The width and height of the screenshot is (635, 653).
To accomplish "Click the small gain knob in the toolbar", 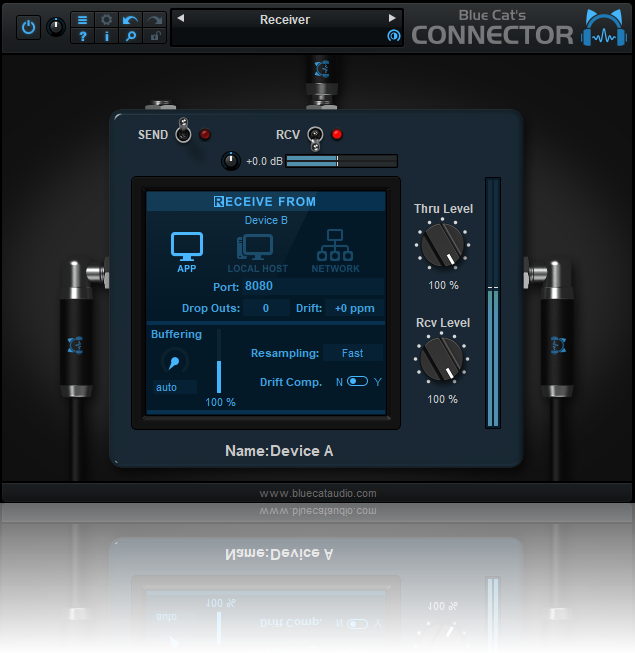I will (56, 27).
